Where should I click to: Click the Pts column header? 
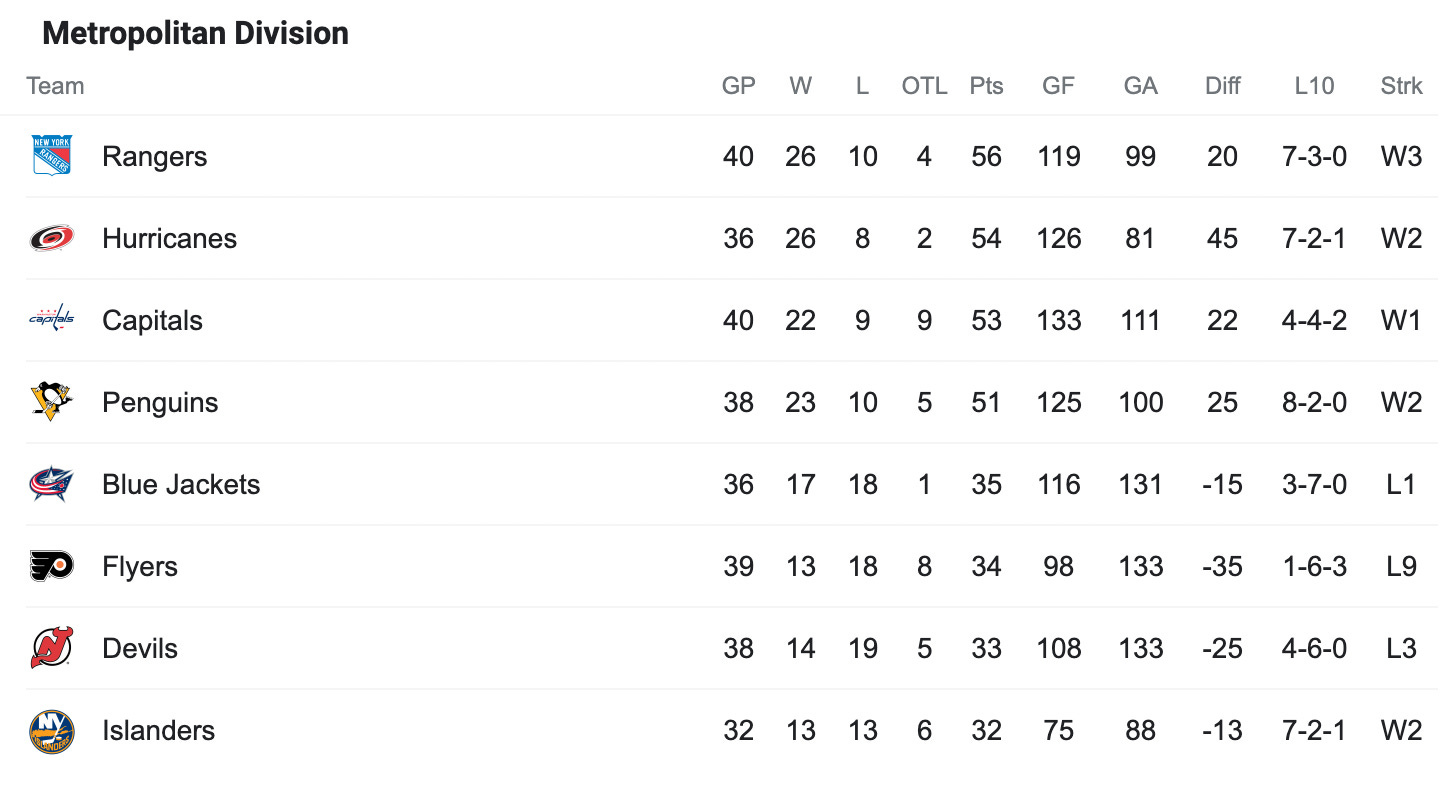[x=986, y=86]
